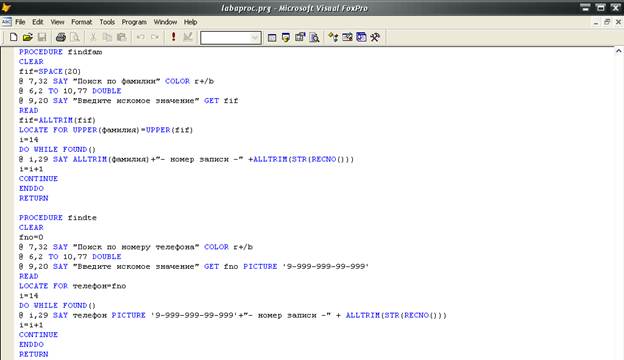Click the Copy icon

pyautogui.click(x=107, y=37)
